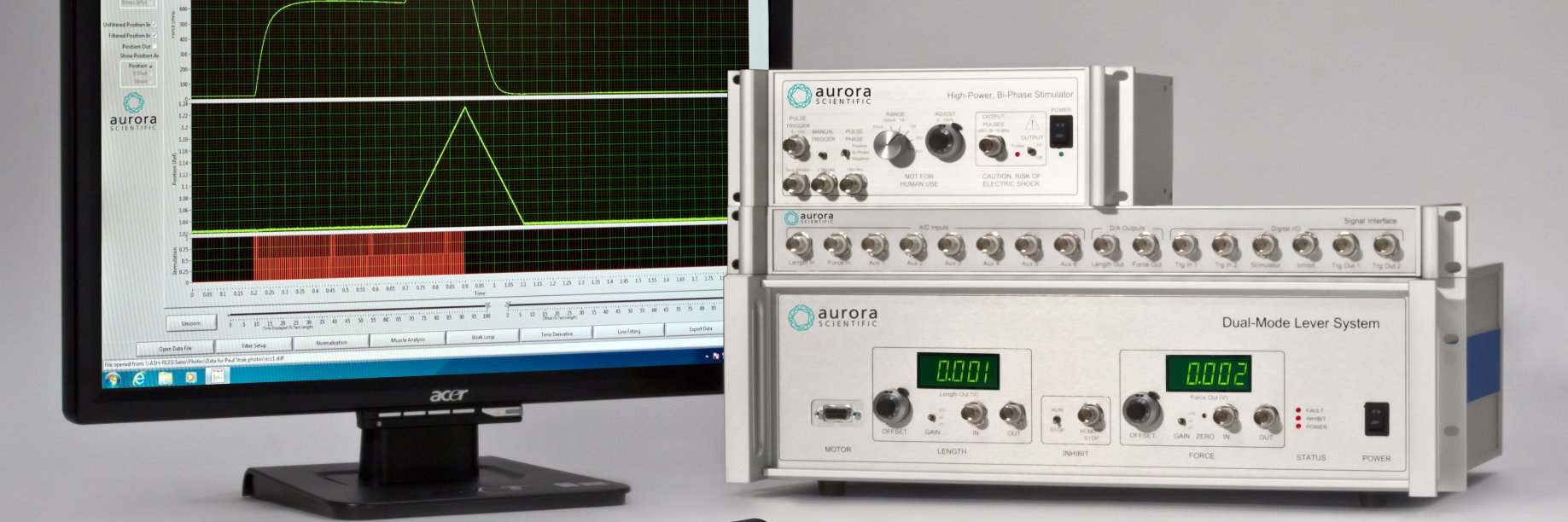
Task: Click the Aurora Scientific logo in the side panel
Action: [134, 113]
